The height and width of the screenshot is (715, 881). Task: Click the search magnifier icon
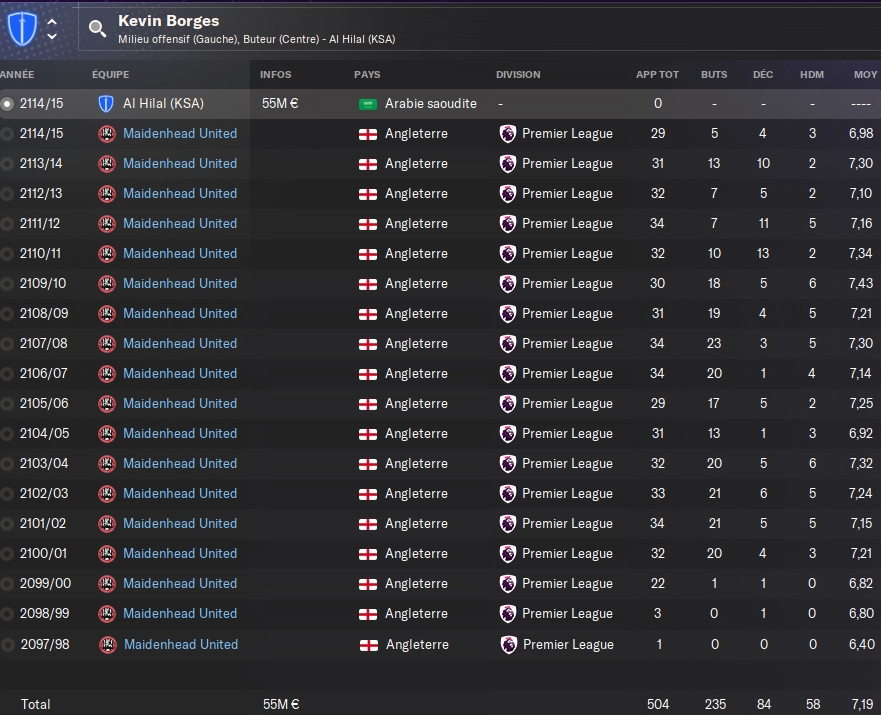coord(97,28)
